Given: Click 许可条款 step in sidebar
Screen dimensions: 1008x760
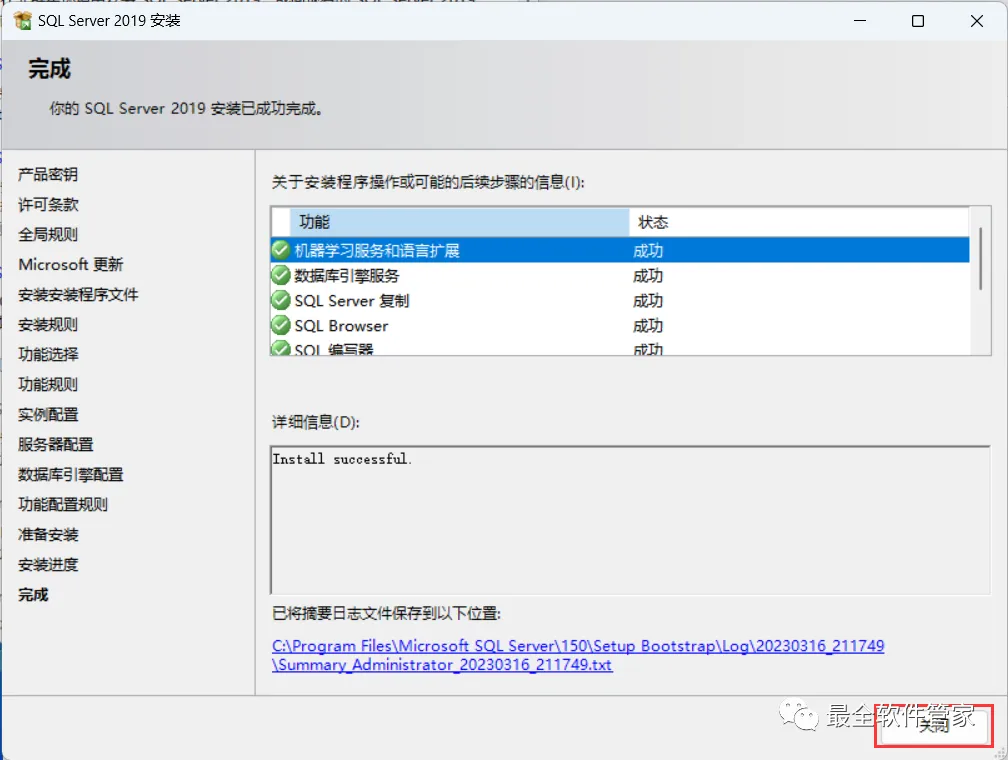Looking at the screenshot, I should tap(48, 204).
